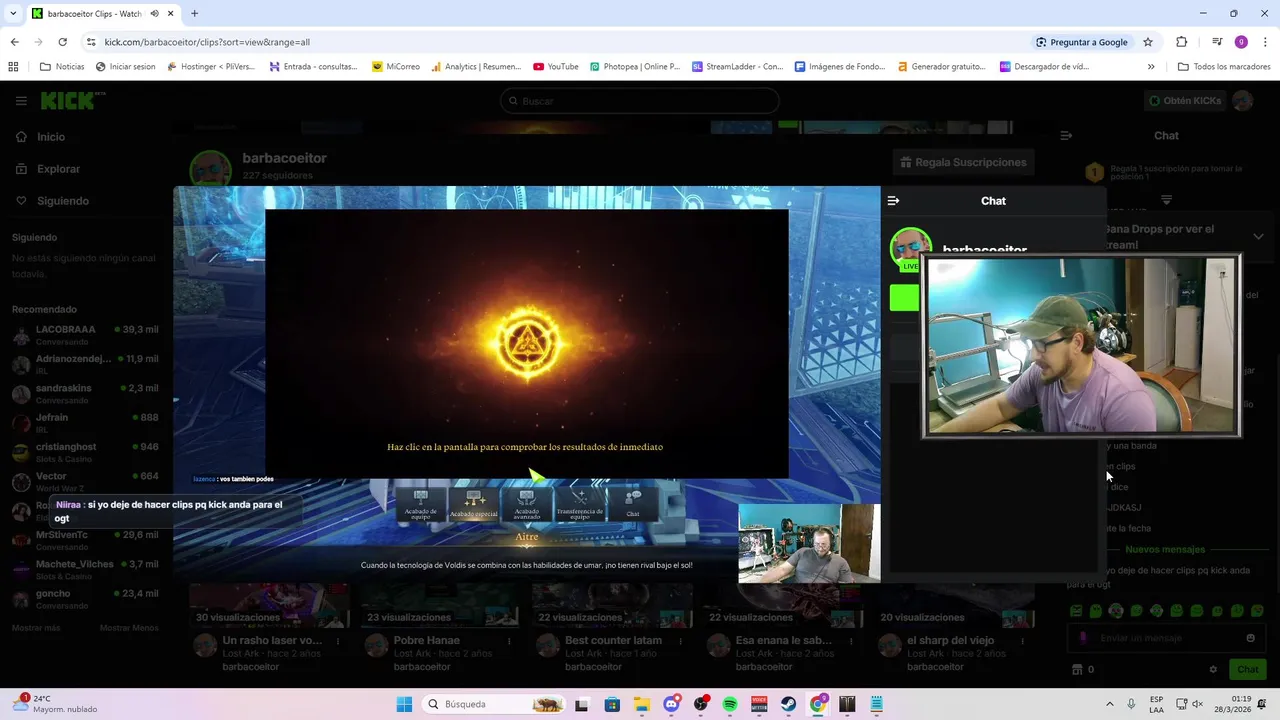
Task: Expand the Gana Drops banner chevron
Action: point(1258,237)
